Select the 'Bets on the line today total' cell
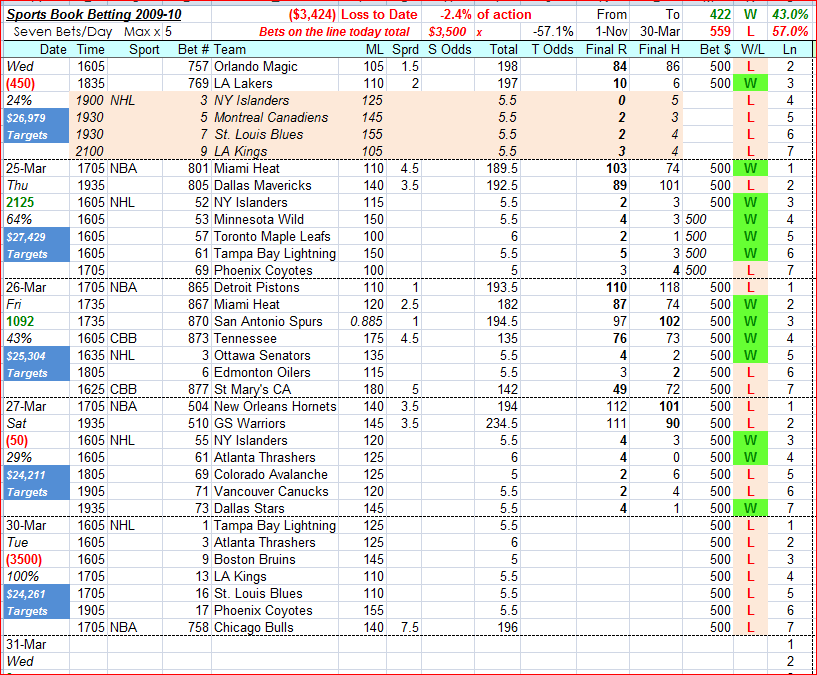Viewport: 817px width, 675px height. [335, 32]
